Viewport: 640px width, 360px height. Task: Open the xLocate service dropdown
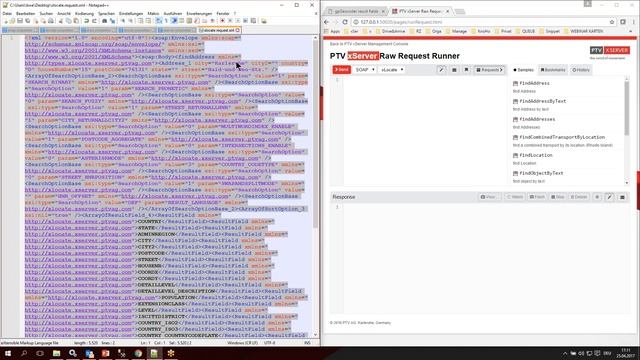click(392, 70)
